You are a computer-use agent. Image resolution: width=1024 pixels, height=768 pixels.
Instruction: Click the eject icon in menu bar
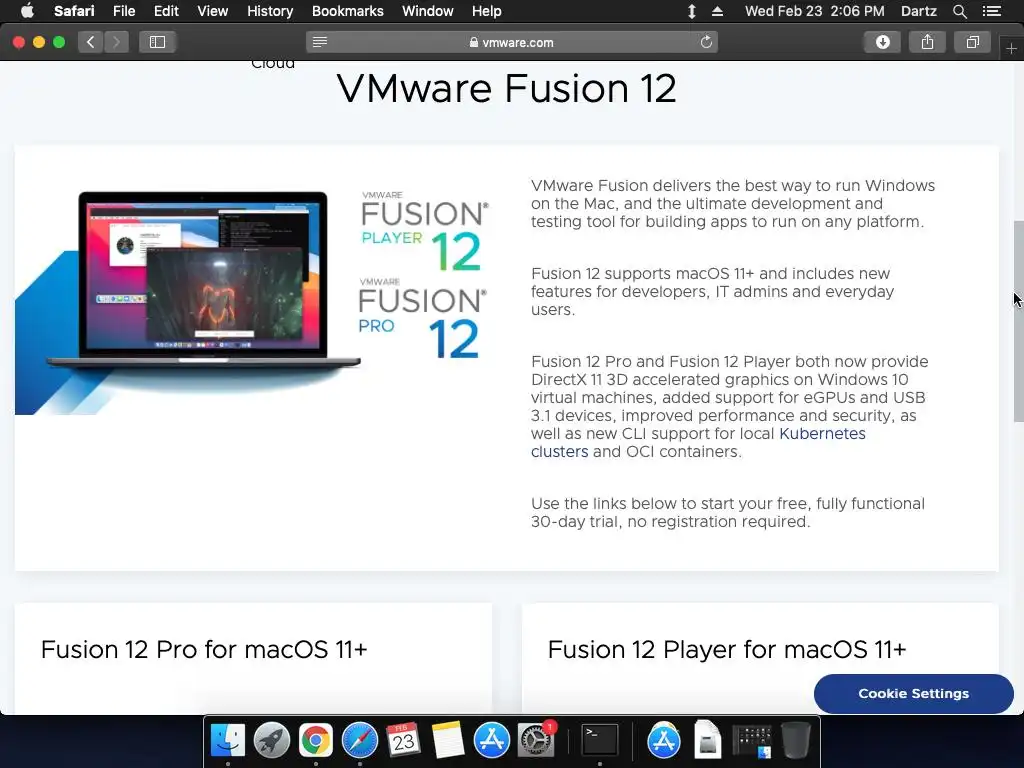717,11
